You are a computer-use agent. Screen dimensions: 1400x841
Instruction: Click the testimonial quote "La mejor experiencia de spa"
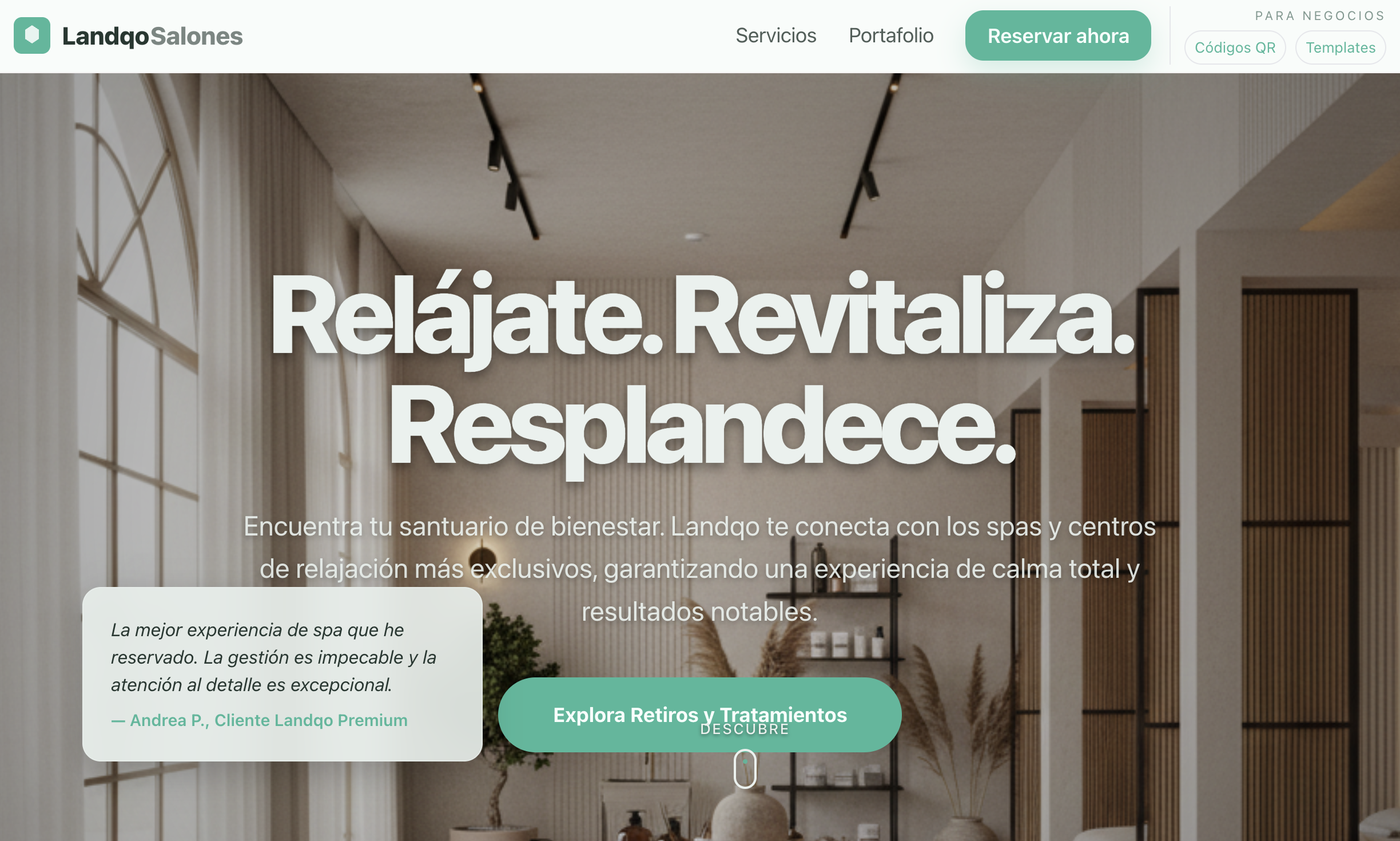coord(273,657)
